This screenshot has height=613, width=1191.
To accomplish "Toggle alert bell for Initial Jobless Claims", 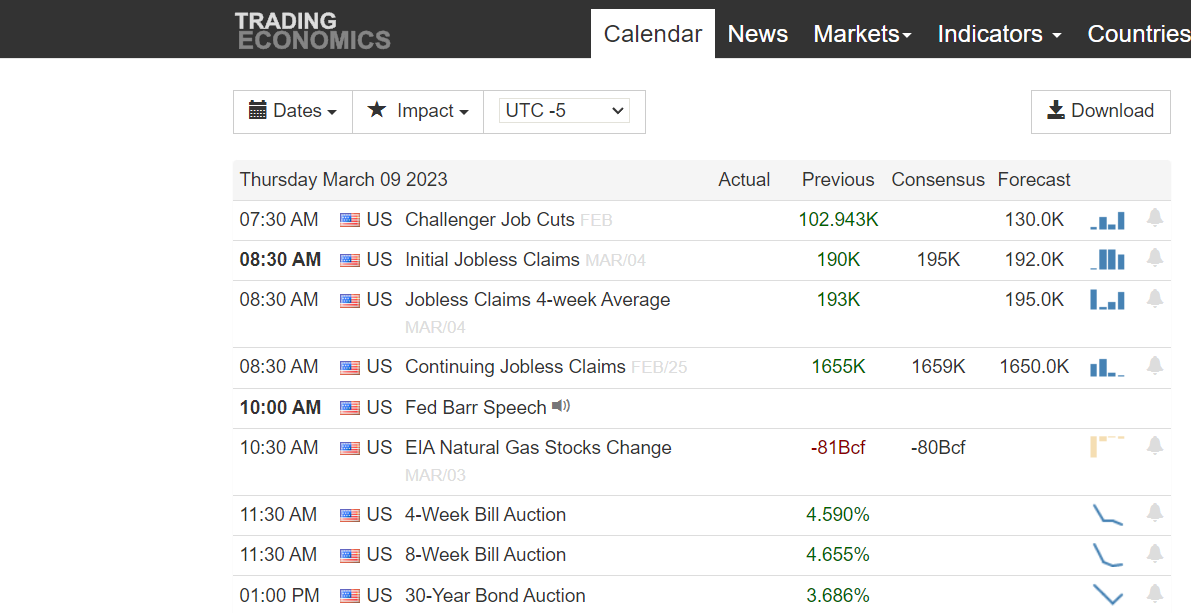I will click(1155, 258).
